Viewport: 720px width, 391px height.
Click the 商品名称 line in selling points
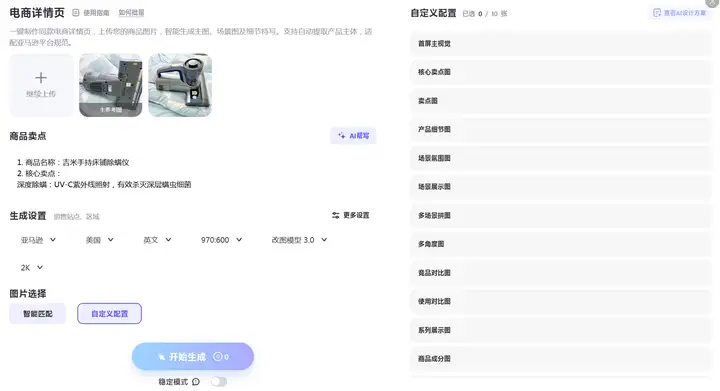[73, 162]
